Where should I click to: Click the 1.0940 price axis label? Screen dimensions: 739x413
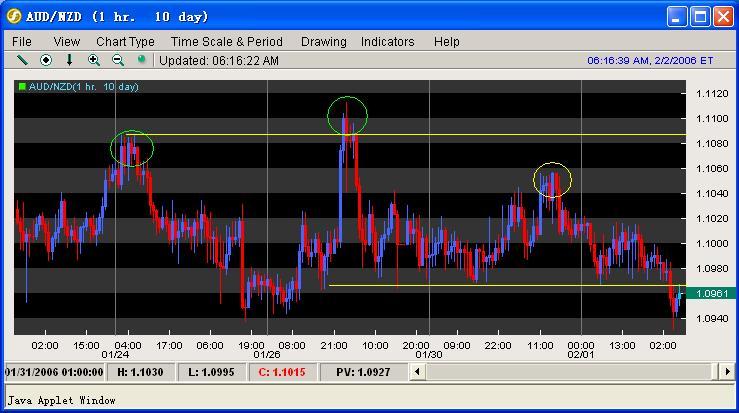click(x=712, y=318)
